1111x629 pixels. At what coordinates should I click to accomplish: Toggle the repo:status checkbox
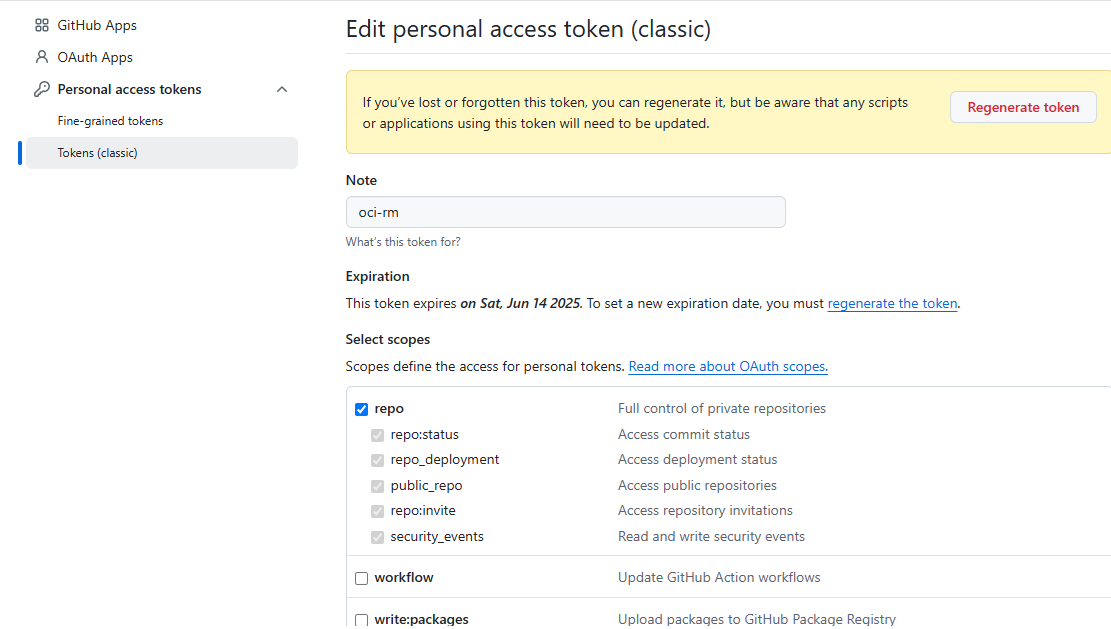[378, 435]
